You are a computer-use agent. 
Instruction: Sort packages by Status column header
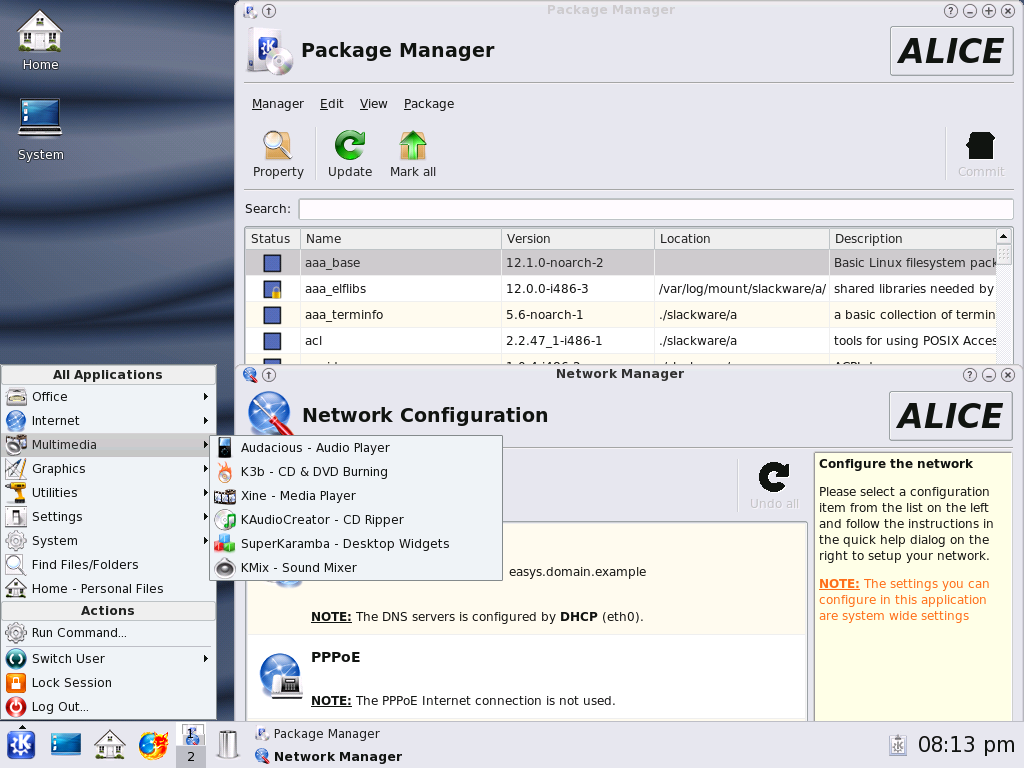point(272,238)
